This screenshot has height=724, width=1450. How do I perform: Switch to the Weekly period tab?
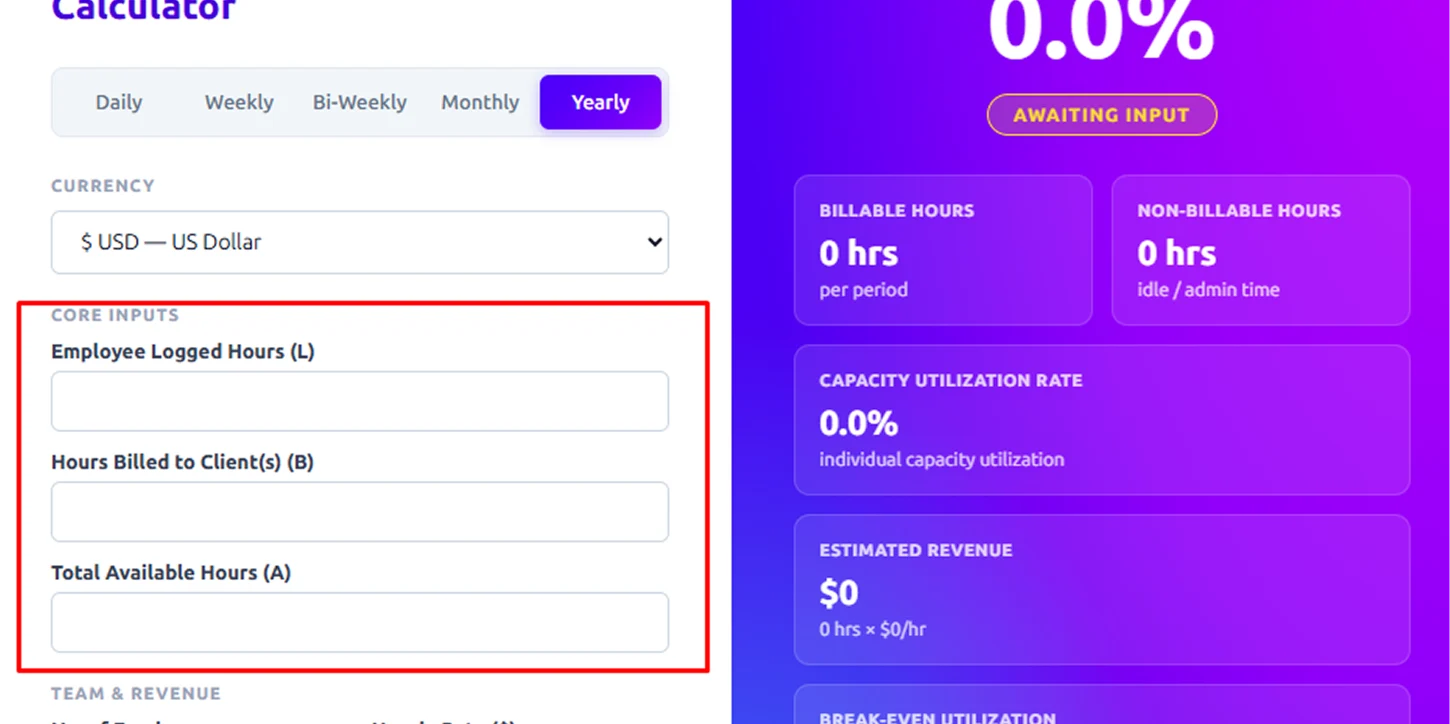[239, 102]
